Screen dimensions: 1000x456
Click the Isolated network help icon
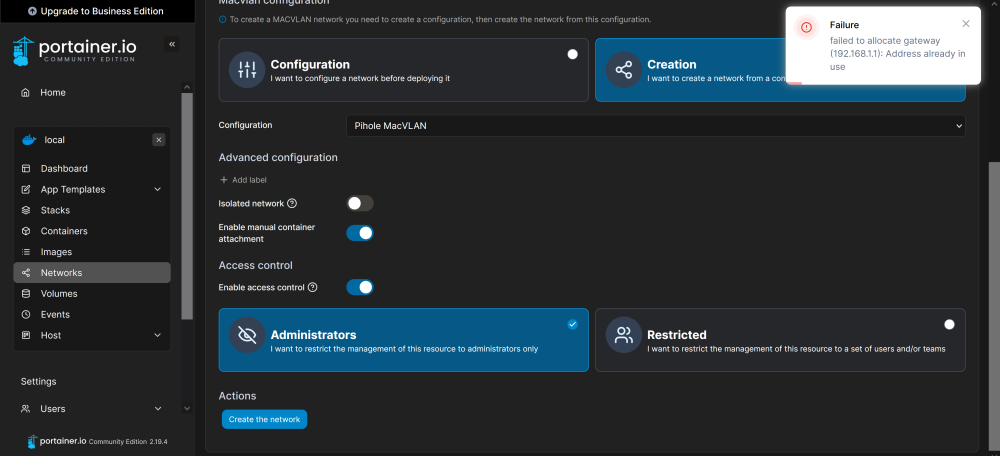pos(292,203)
